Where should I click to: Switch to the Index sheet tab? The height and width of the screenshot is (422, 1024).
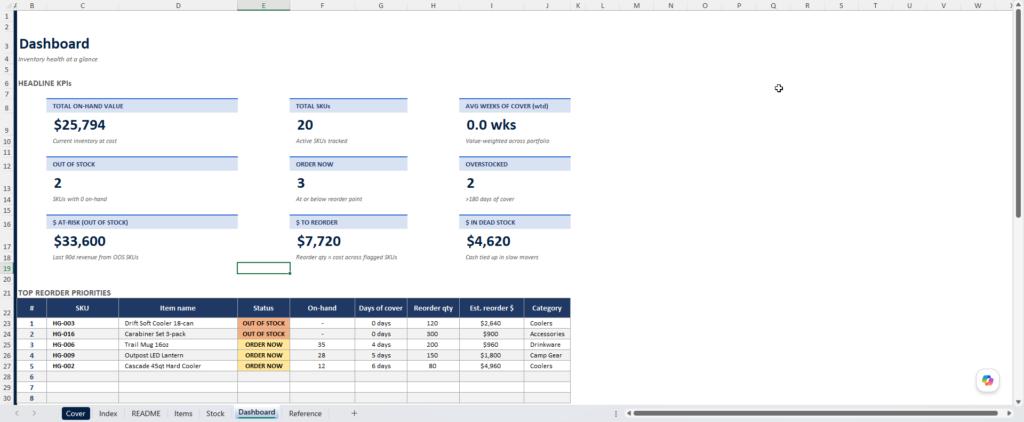coord(108,414)
